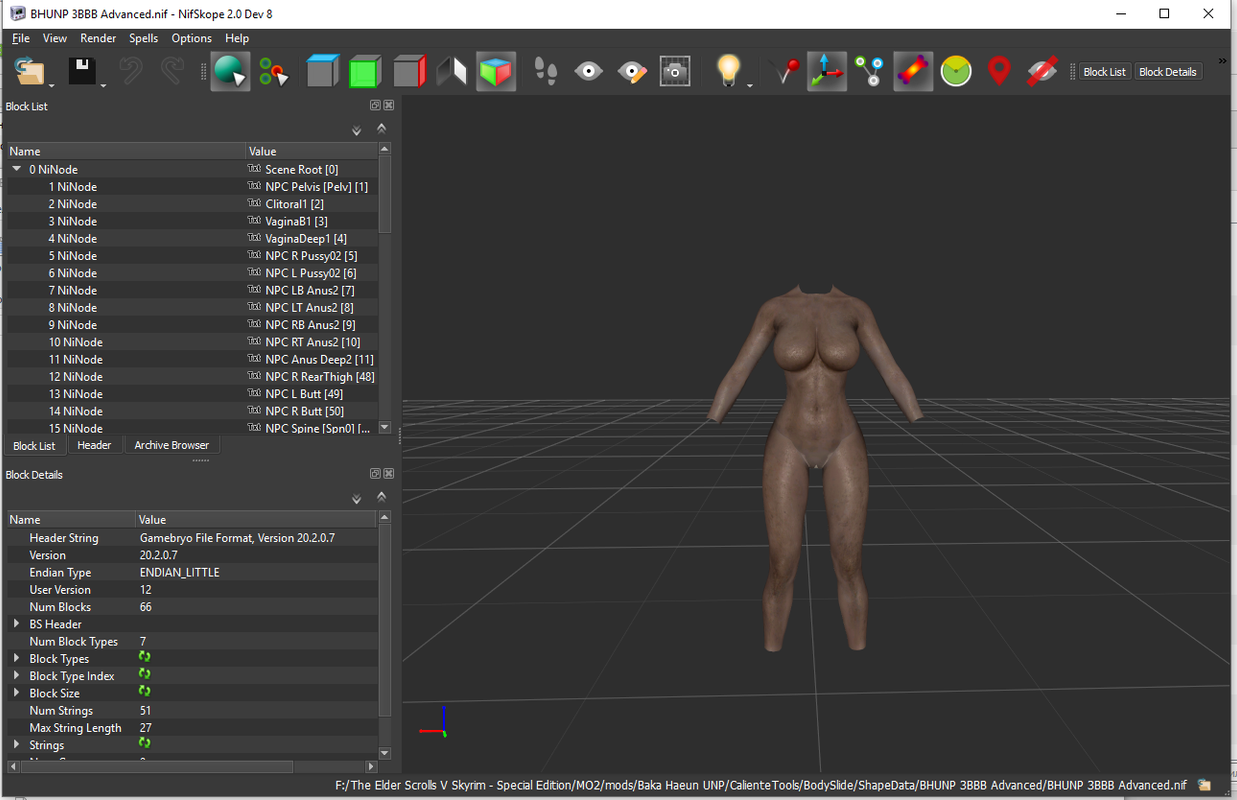Select the red side view cube
The width and height of the screenshot is (1237, 800).
409,72
